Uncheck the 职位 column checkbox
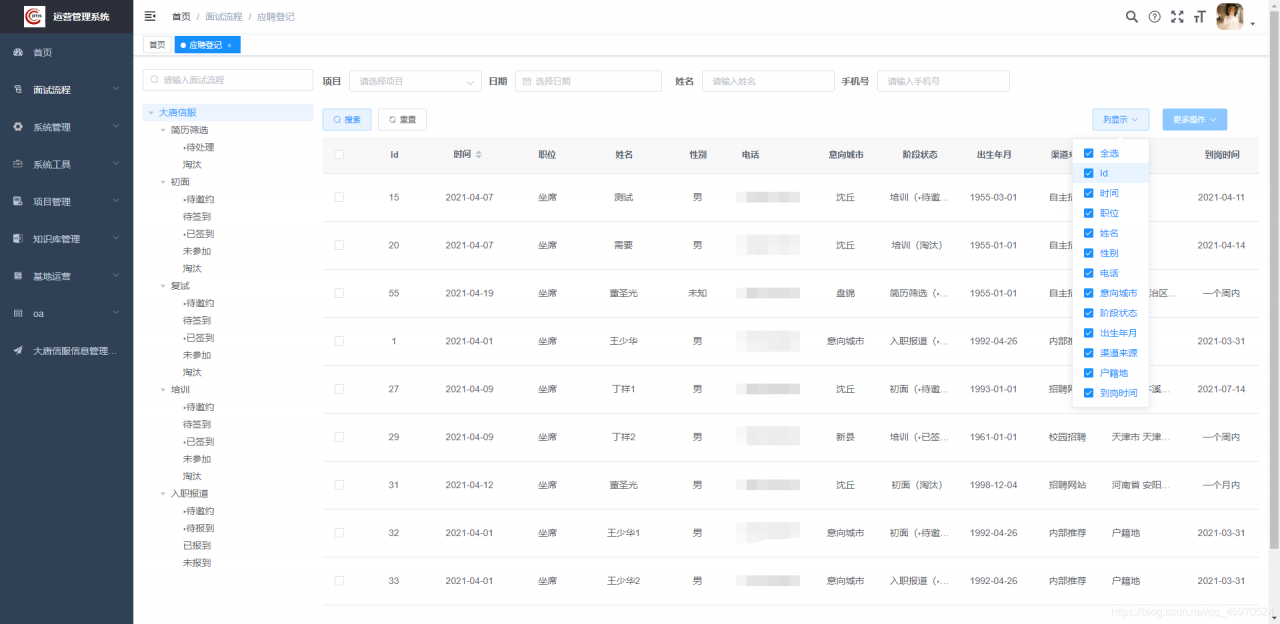 [x=1089, y=213]
